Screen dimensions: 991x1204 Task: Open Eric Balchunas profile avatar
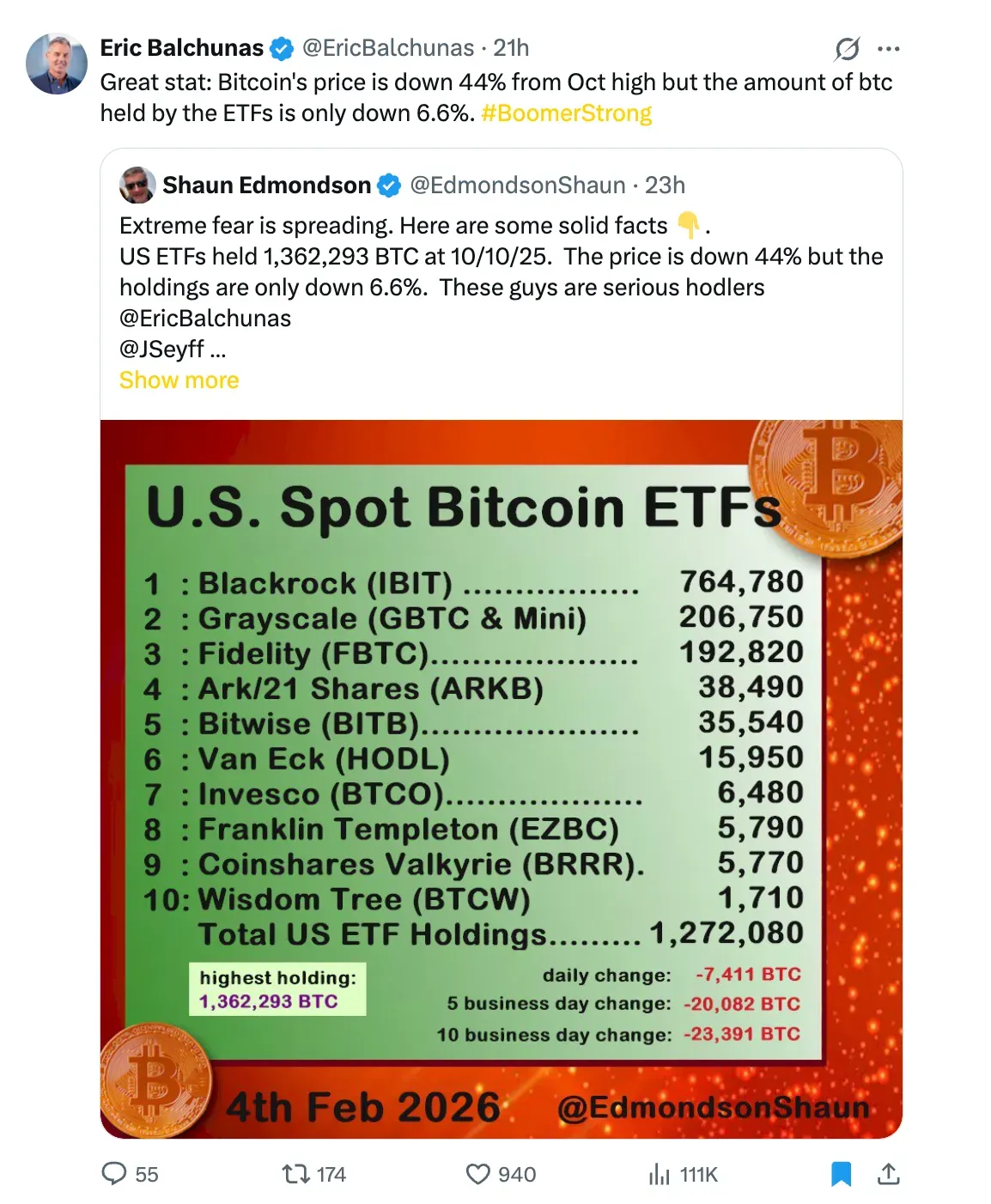[x=57, y=64]
